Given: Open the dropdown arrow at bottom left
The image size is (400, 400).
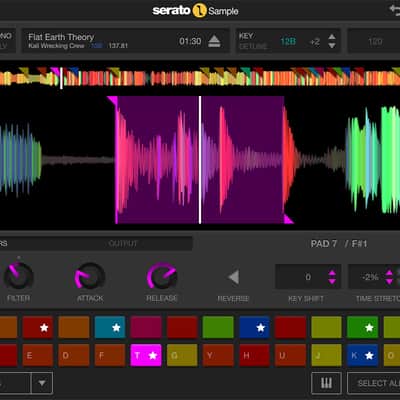Looking at the screenshot, I should (42, 383).
